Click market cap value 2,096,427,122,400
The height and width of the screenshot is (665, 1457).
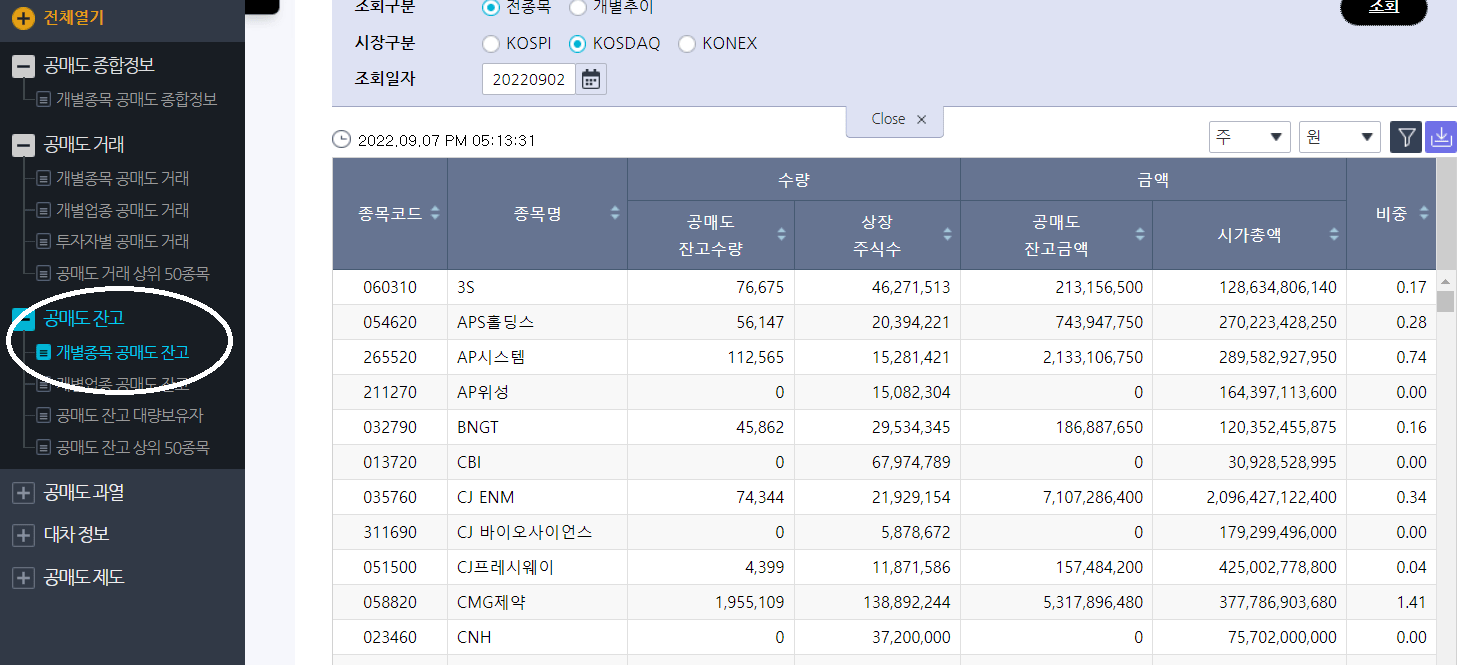click(1271, 497)
